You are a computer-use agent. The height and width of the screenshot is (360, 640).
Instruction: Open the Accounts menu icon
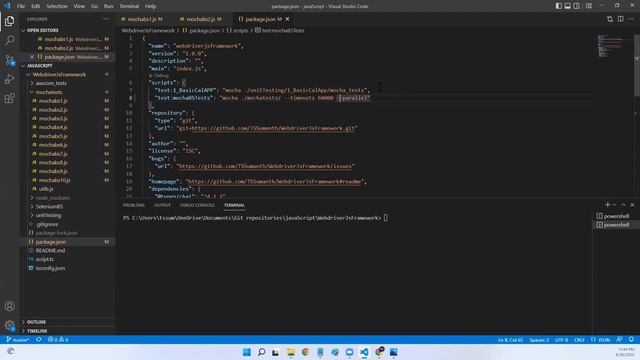(9, 306)
